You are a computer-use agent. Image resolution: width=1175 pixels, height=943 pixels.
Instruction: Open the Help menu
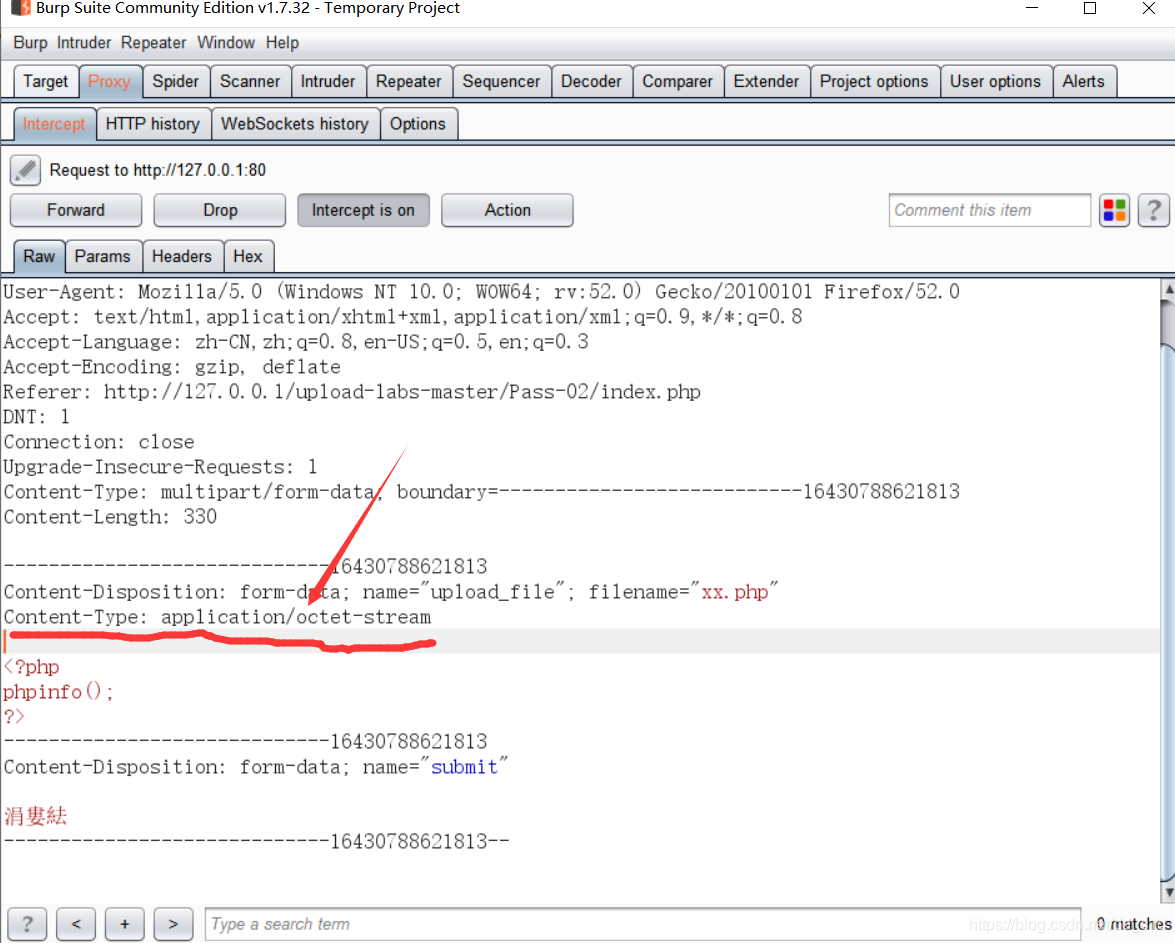[282, 43]
